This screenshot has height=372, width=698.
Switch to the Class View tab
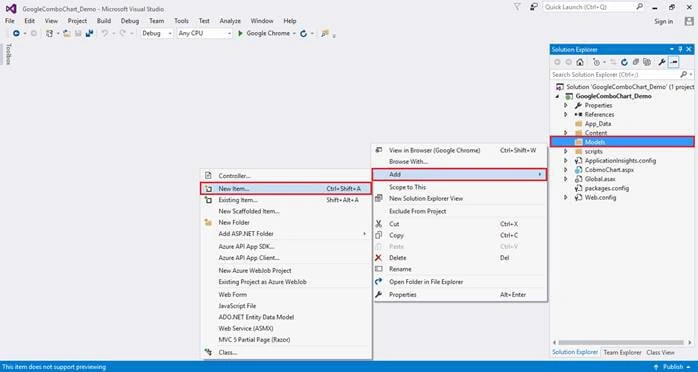pyautogui.click(x=660, y=352)
